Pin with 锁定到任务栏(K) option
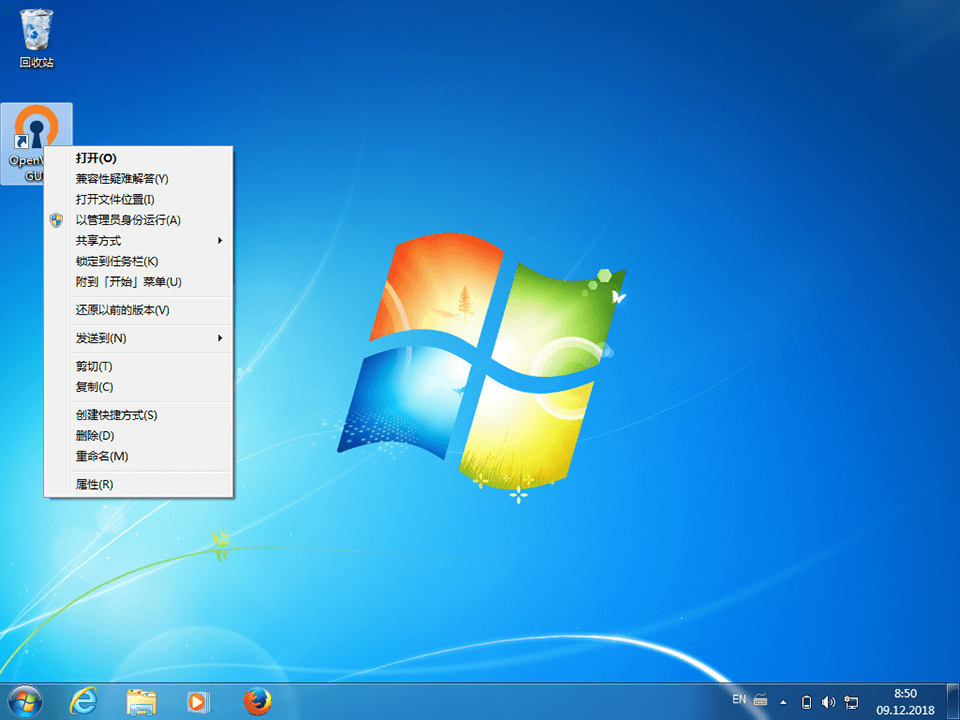The width and height of the screenshot is (960, 720). tap(139, 261)
